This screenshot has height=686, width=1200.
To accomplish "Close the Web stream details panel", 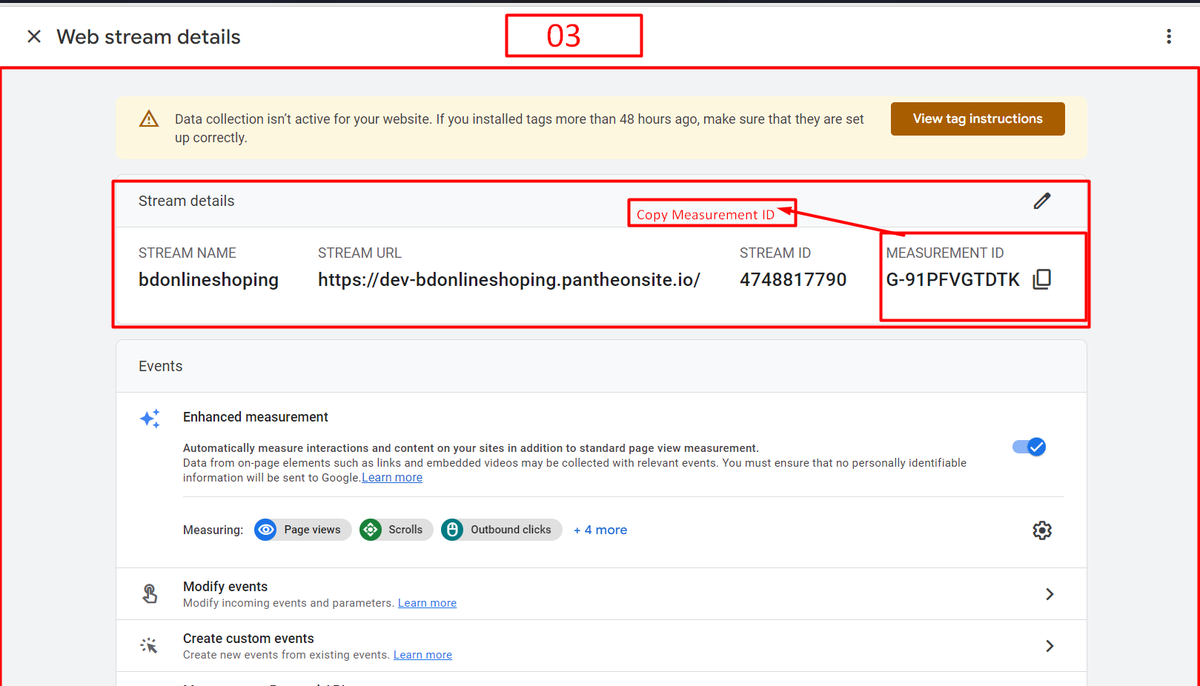I will pyautogui.click(x=34, y=37).
